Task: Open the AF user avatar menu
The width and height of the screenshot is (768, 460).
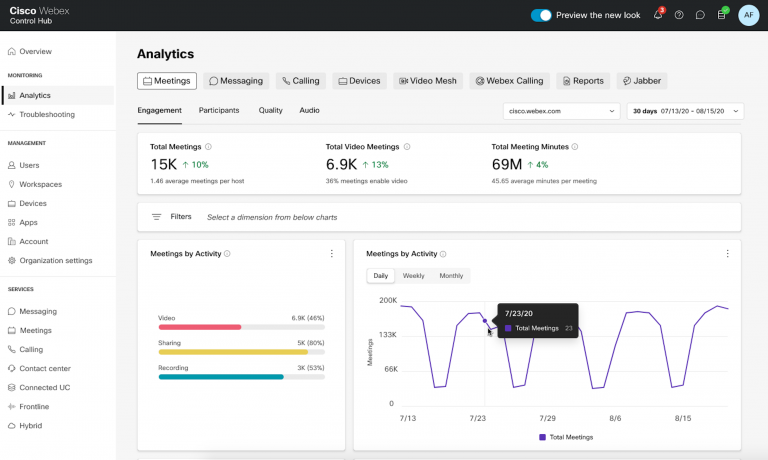Action: pos(748,15)
